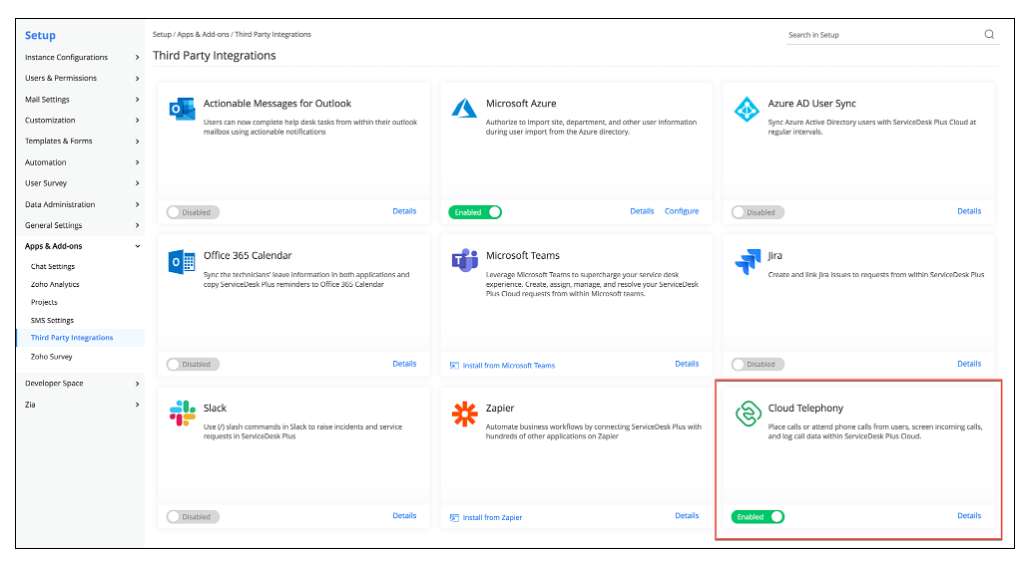Click the Azure AD User Sync diamond icon
This screenshot has height=569, width=1033.
[x=746, y=109]
